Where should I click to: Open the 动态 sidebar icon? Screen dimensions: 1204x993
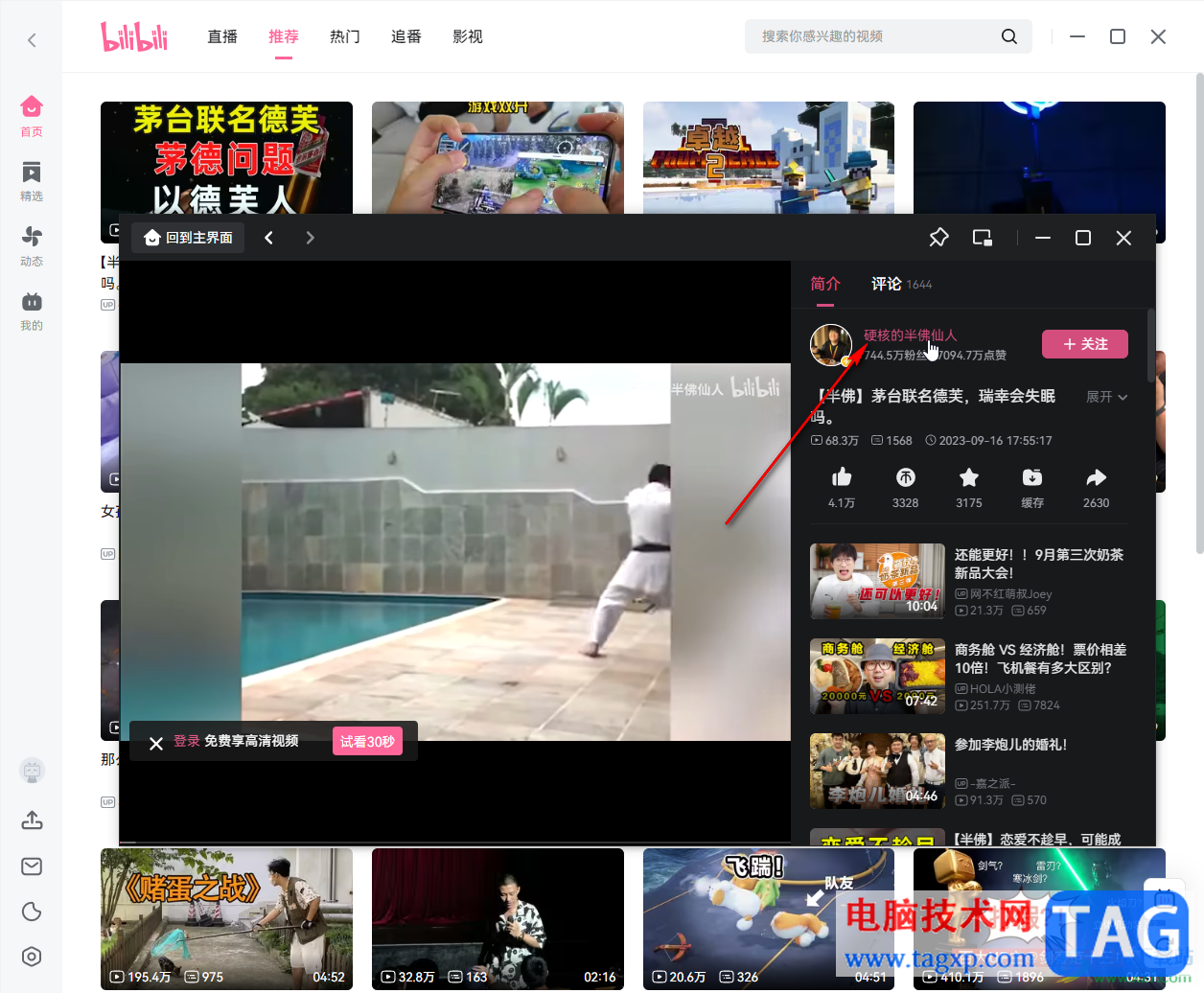[x=32, y=245]
